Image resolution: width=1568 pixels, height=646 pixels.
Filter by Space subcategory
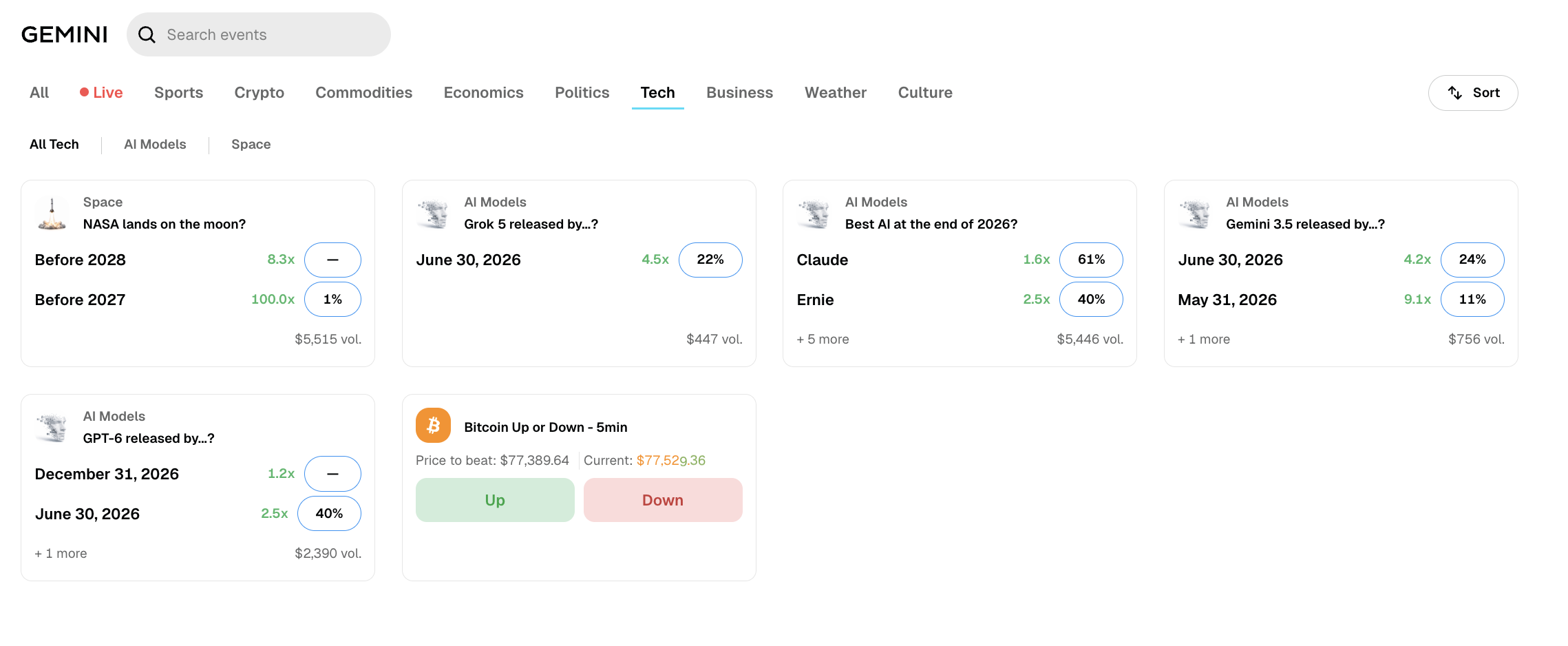(x=251, y=145)
